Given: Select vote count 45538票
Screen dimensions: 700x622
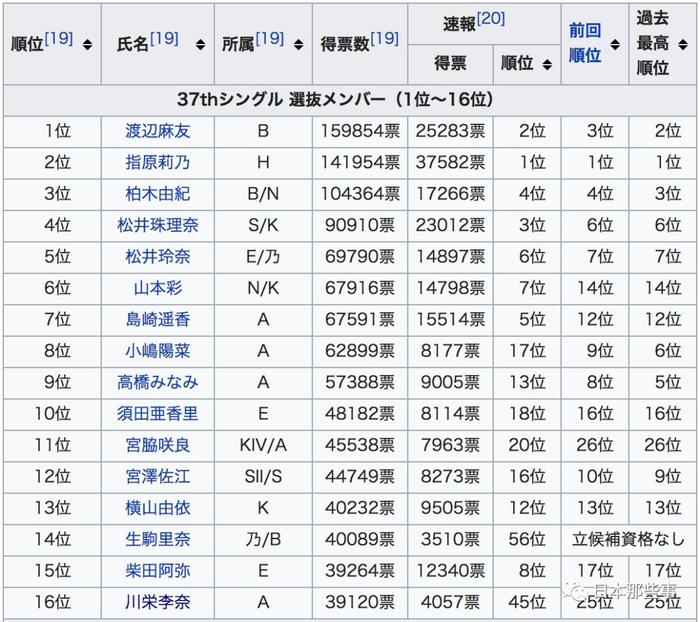Looking at the screenshot, I should (360, 446).
